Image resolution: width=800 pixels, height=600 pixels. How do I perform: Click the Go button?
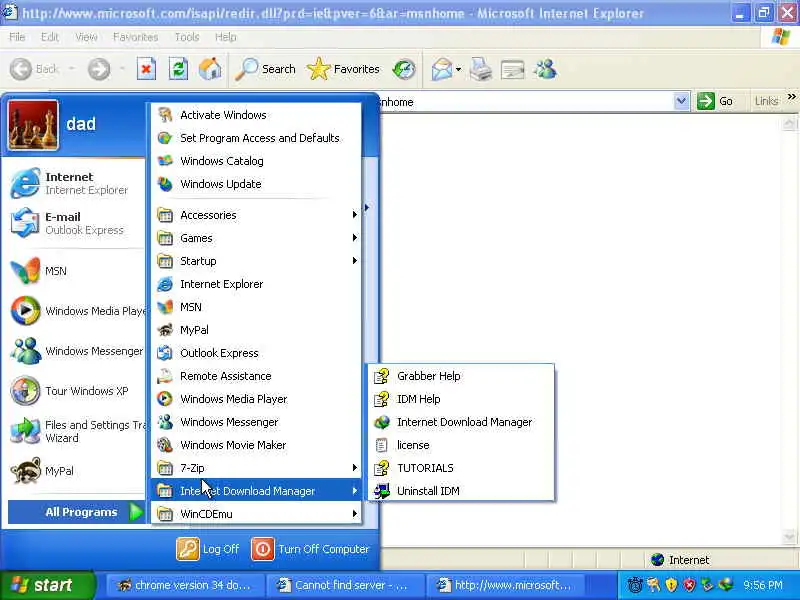715,101
